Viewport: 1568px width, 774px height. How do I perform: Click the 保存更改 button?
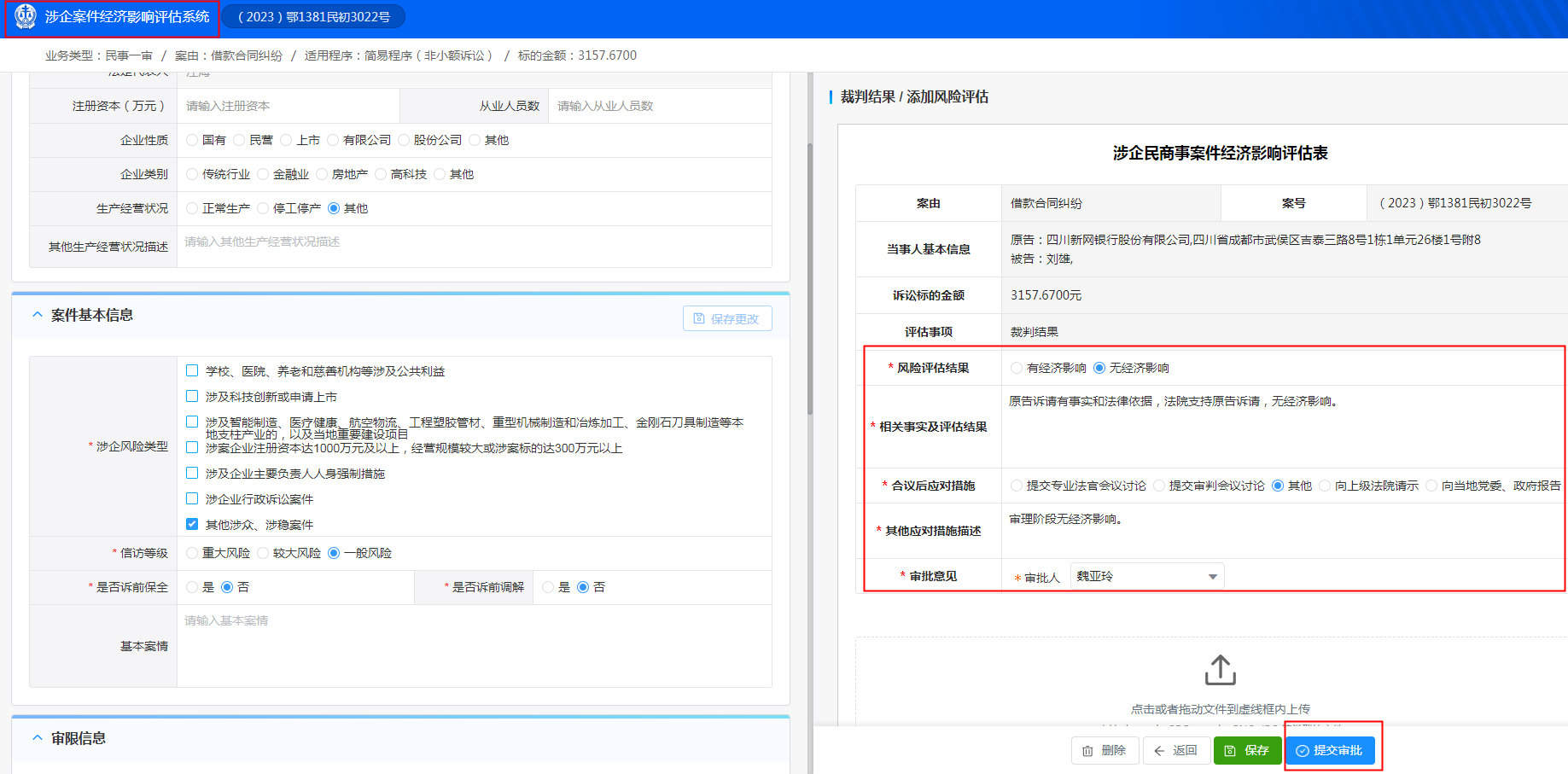727,318
